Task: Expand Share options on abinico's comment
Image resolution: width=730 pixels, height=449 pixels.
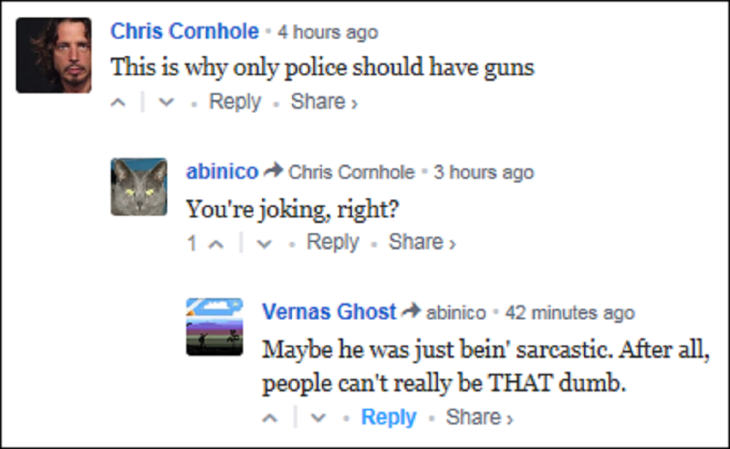Action: click(x=421, y=242)
